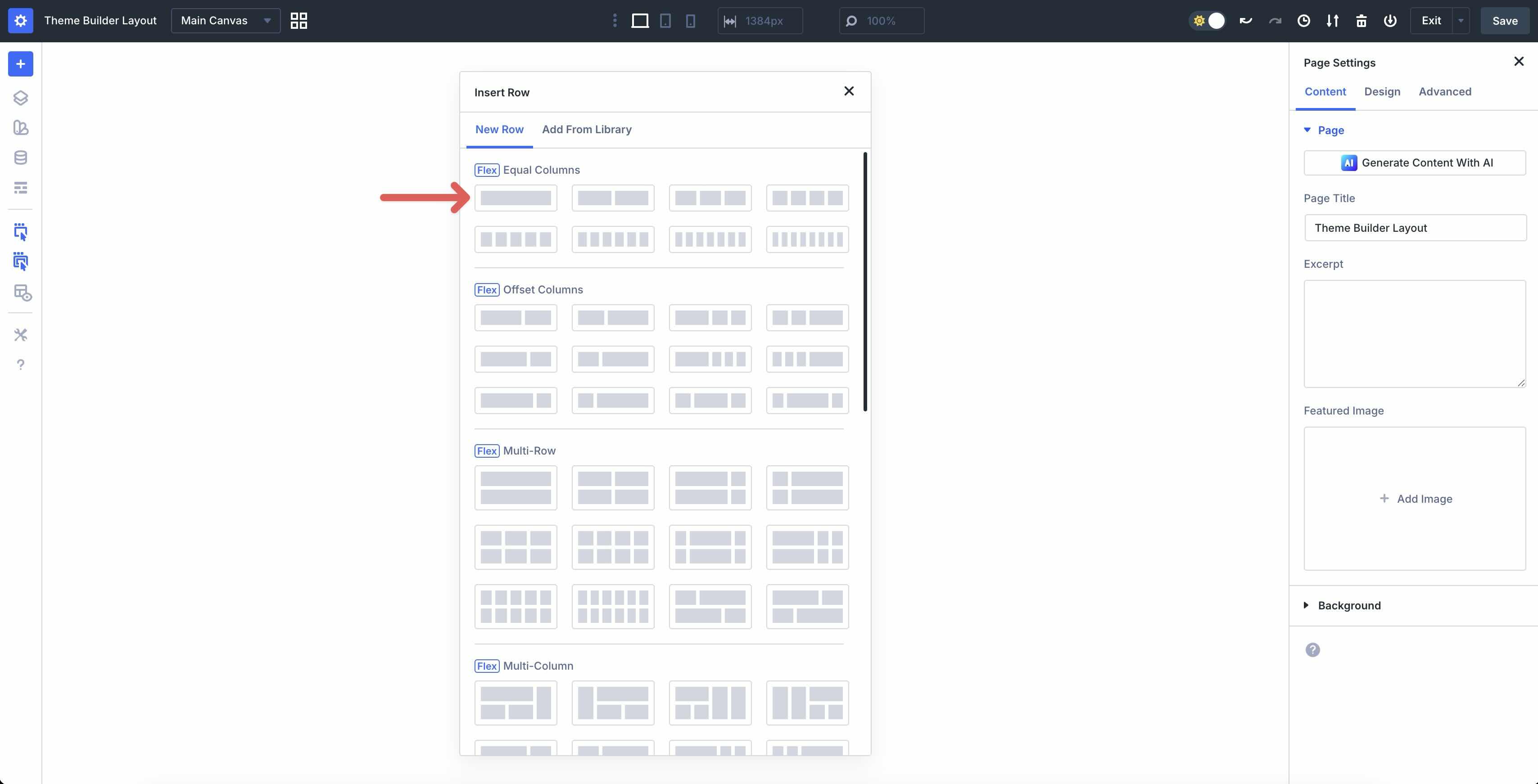Open the layers panel icon
Screen dimensions: 1538x784
(20, 98)
